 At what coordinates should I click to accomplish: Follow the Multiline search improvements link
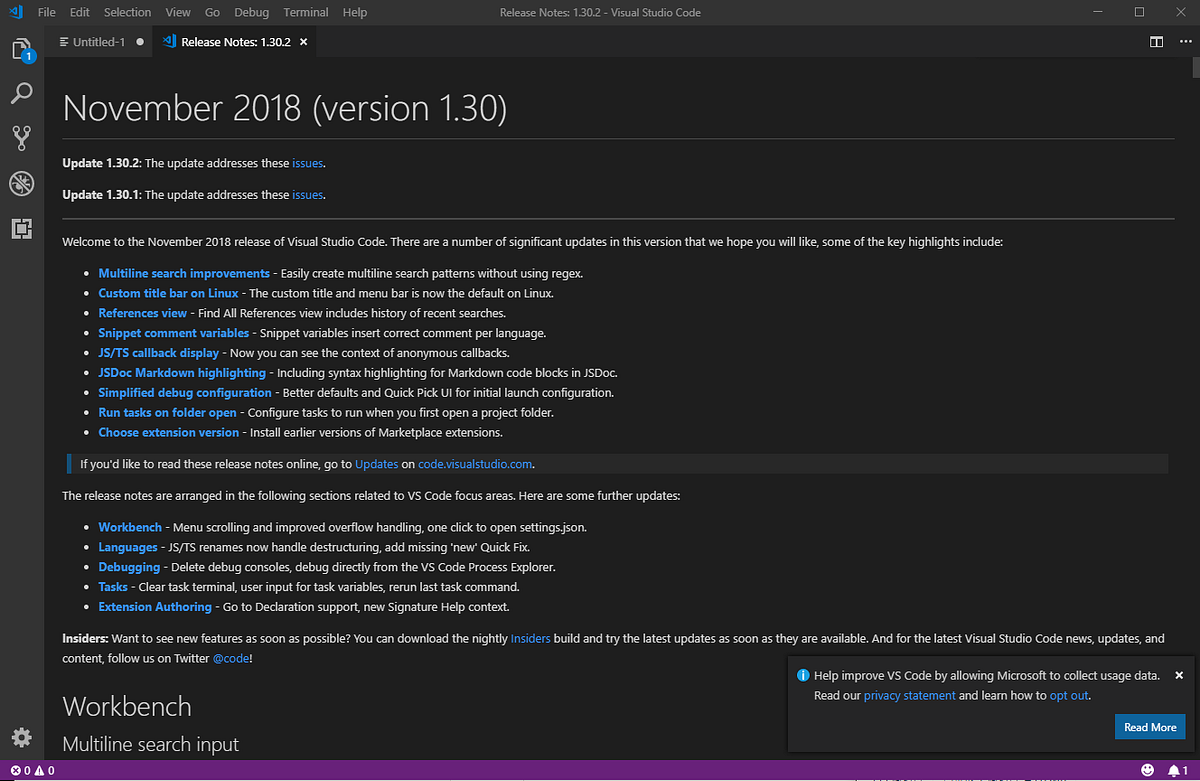(184, 273)
